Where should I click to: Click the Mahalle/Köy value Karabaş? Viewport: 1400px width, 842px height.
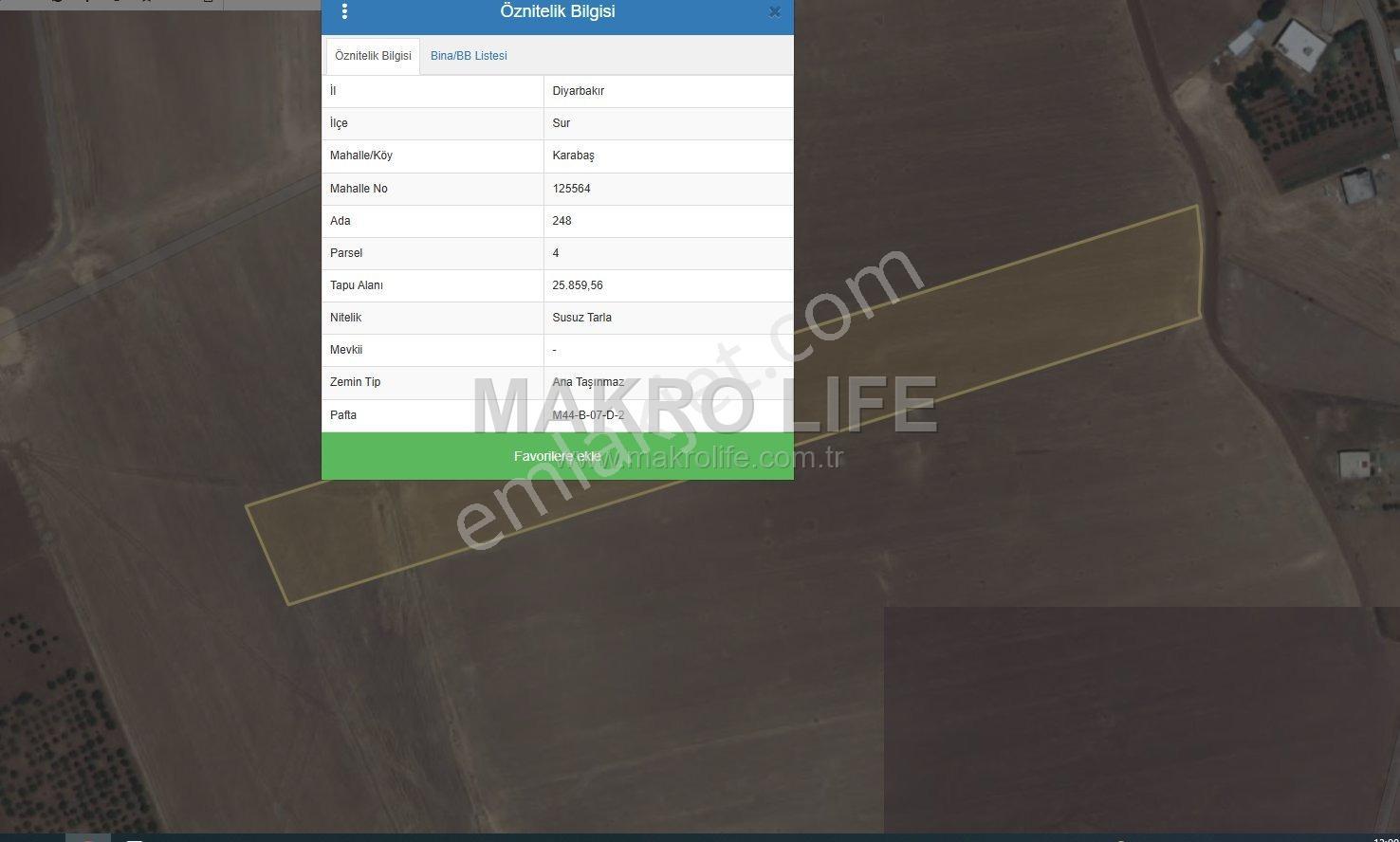pyautogui.click(x=574, y=156)
